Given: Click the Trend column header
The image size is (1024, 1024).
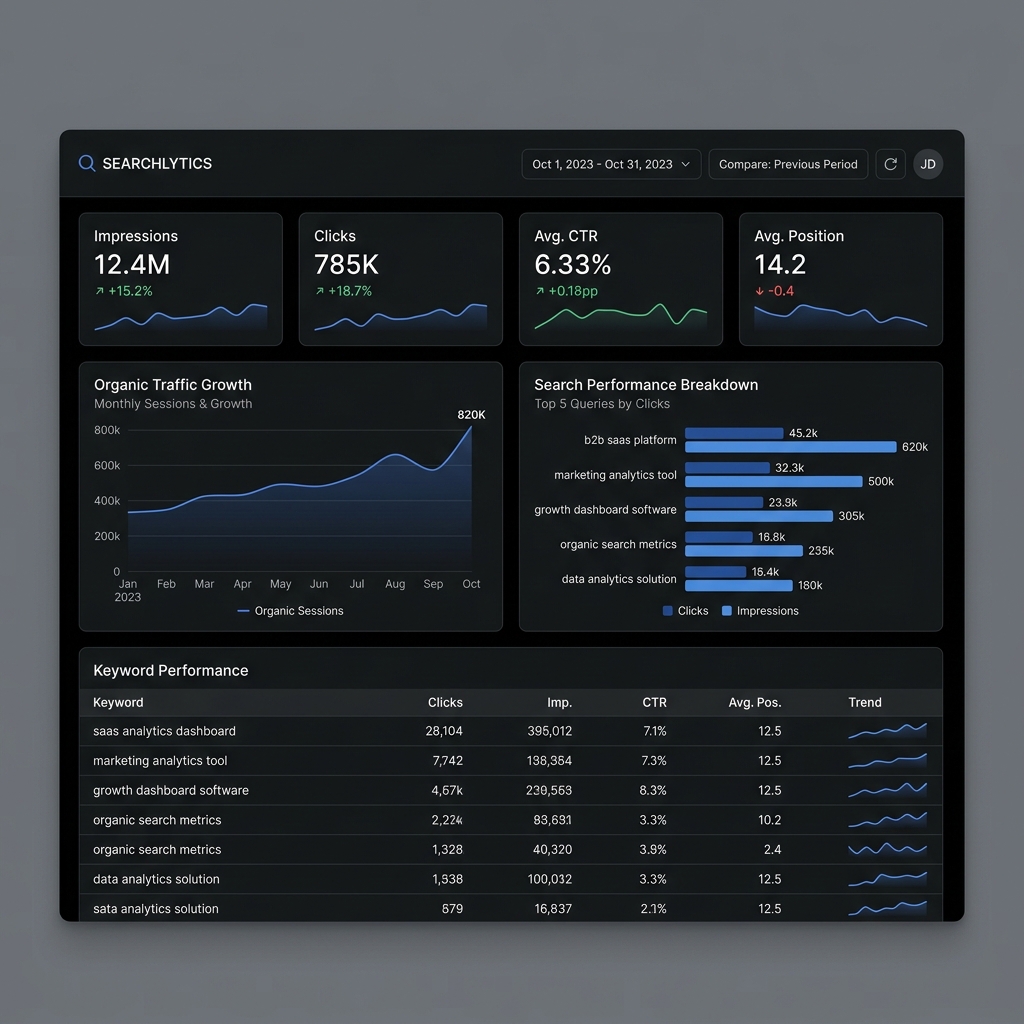Looking at the screenshot, I should (x=865, y=702).
